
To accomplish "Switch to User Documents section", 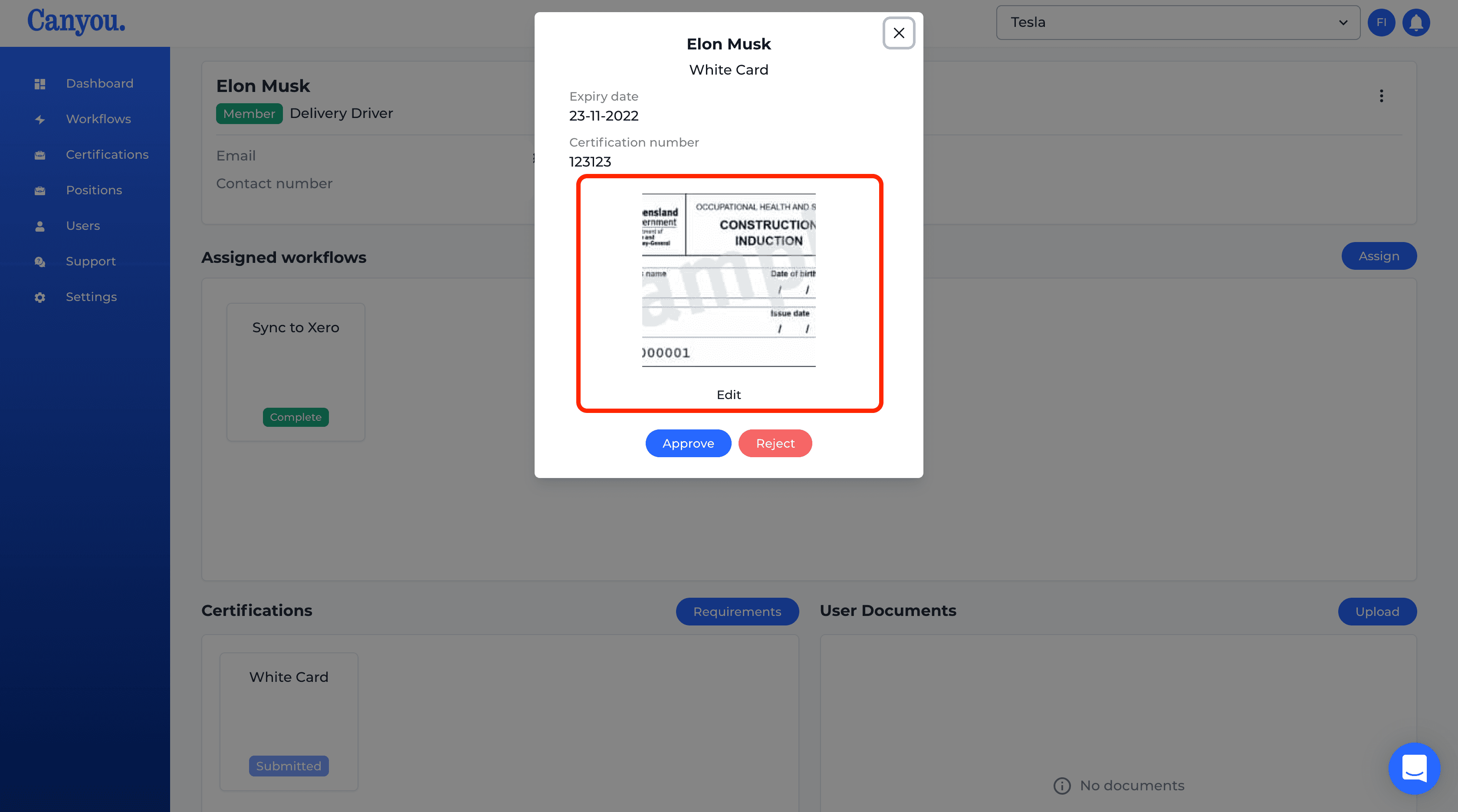I will (888, 610).
